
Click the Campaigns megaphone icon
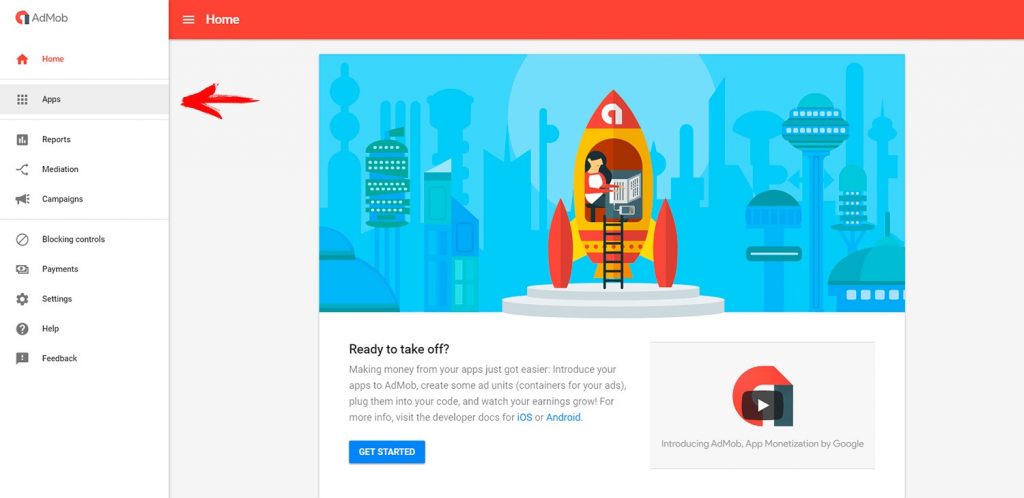pyautogui.click(x=22, y=199)
